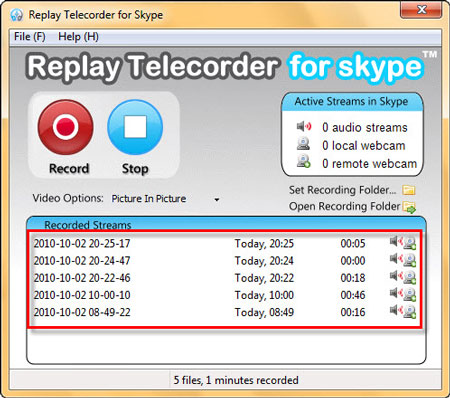Click the speaker icon next to audio streams
Image resolution: width=450 pixels, height=398 pixels.
[x=304, y=127]
